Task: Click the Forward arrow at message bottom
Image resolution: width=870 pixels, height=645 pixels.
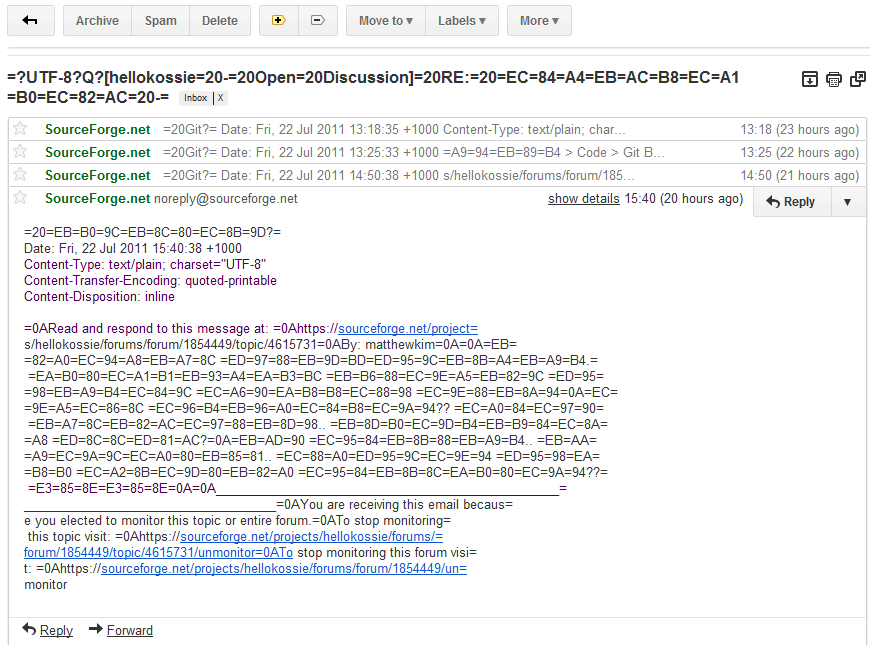Action: pos(96,630)
